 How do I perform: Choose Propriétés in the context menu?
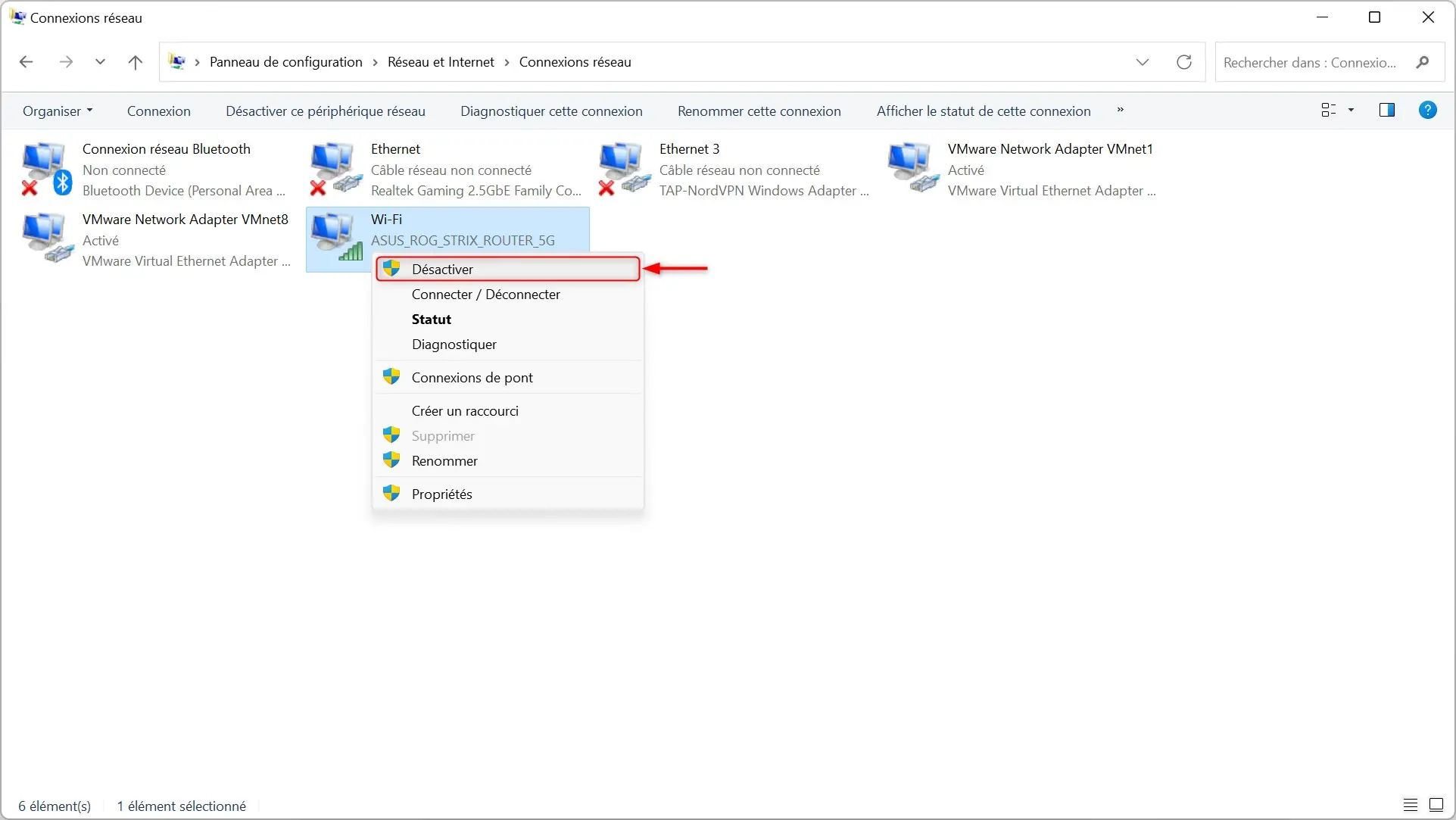coord(507,494)
